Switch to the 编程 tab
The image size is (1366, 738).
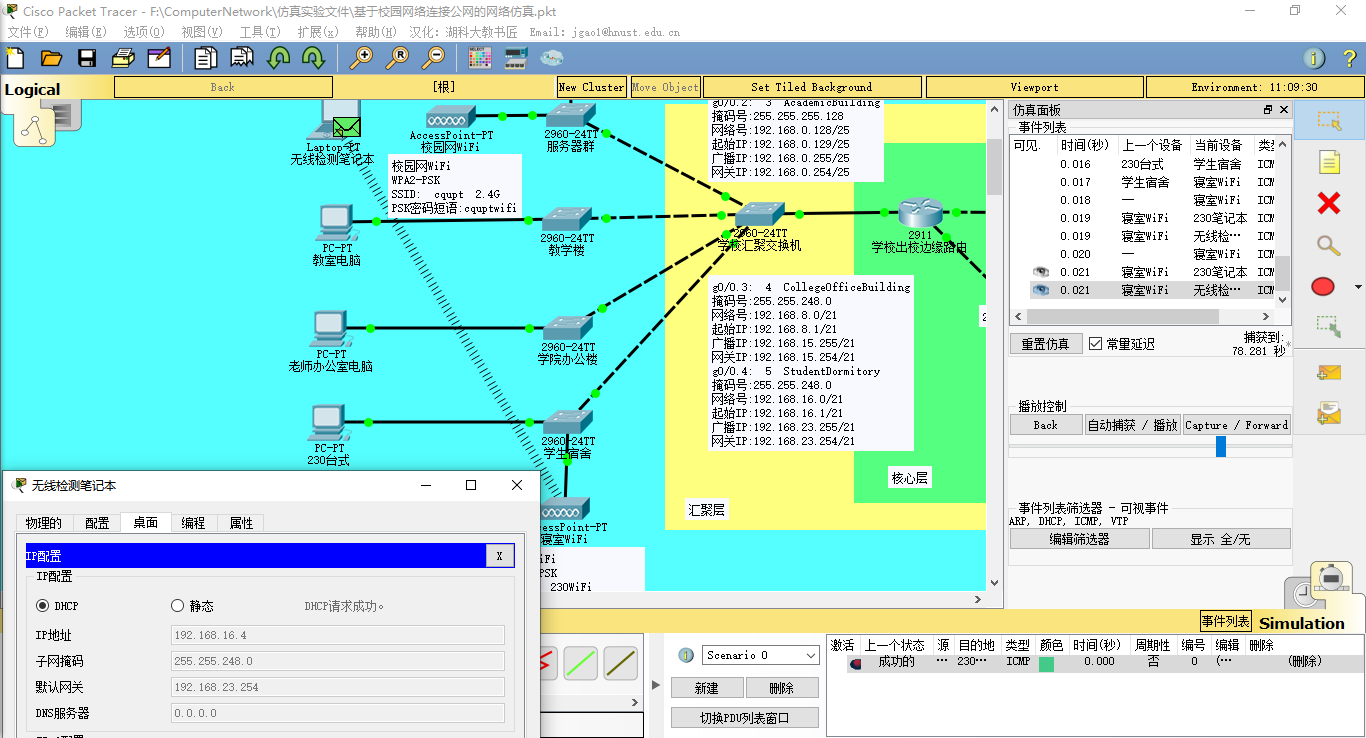click(193, 523)
